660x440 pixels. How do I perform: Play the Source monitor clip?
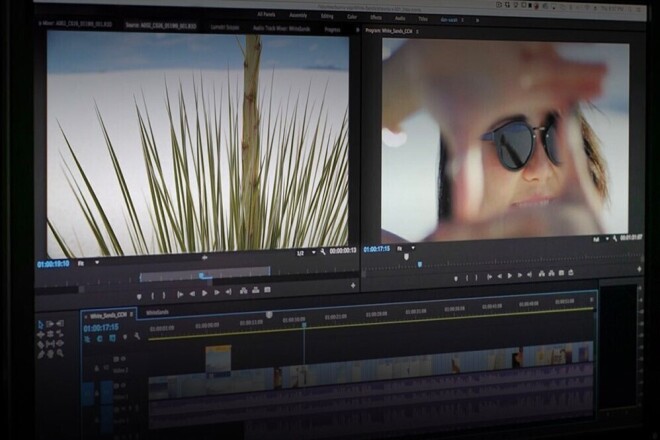(205, 293)
